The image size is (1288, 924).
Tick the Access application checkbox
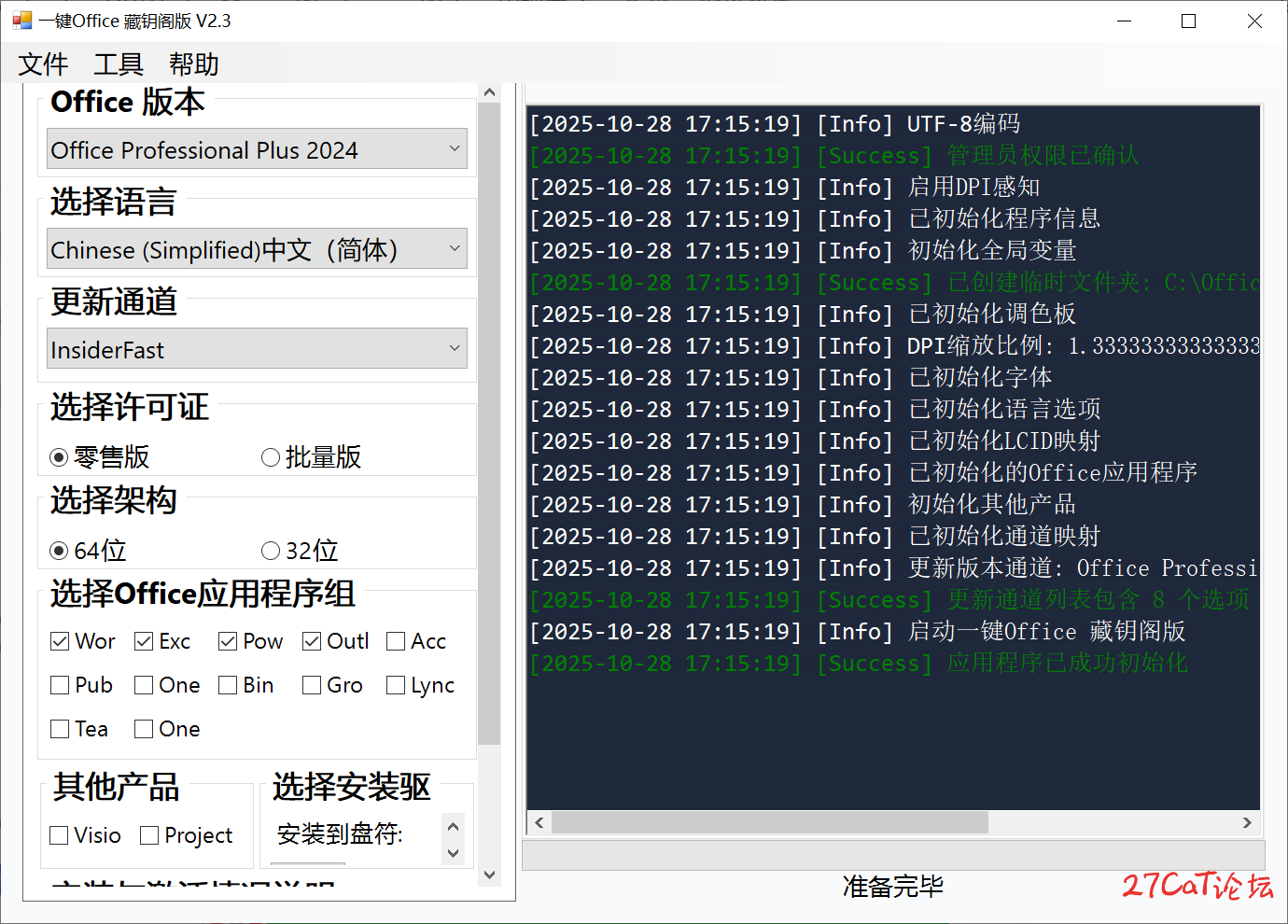pyautogui.click(x=396, y=641)
